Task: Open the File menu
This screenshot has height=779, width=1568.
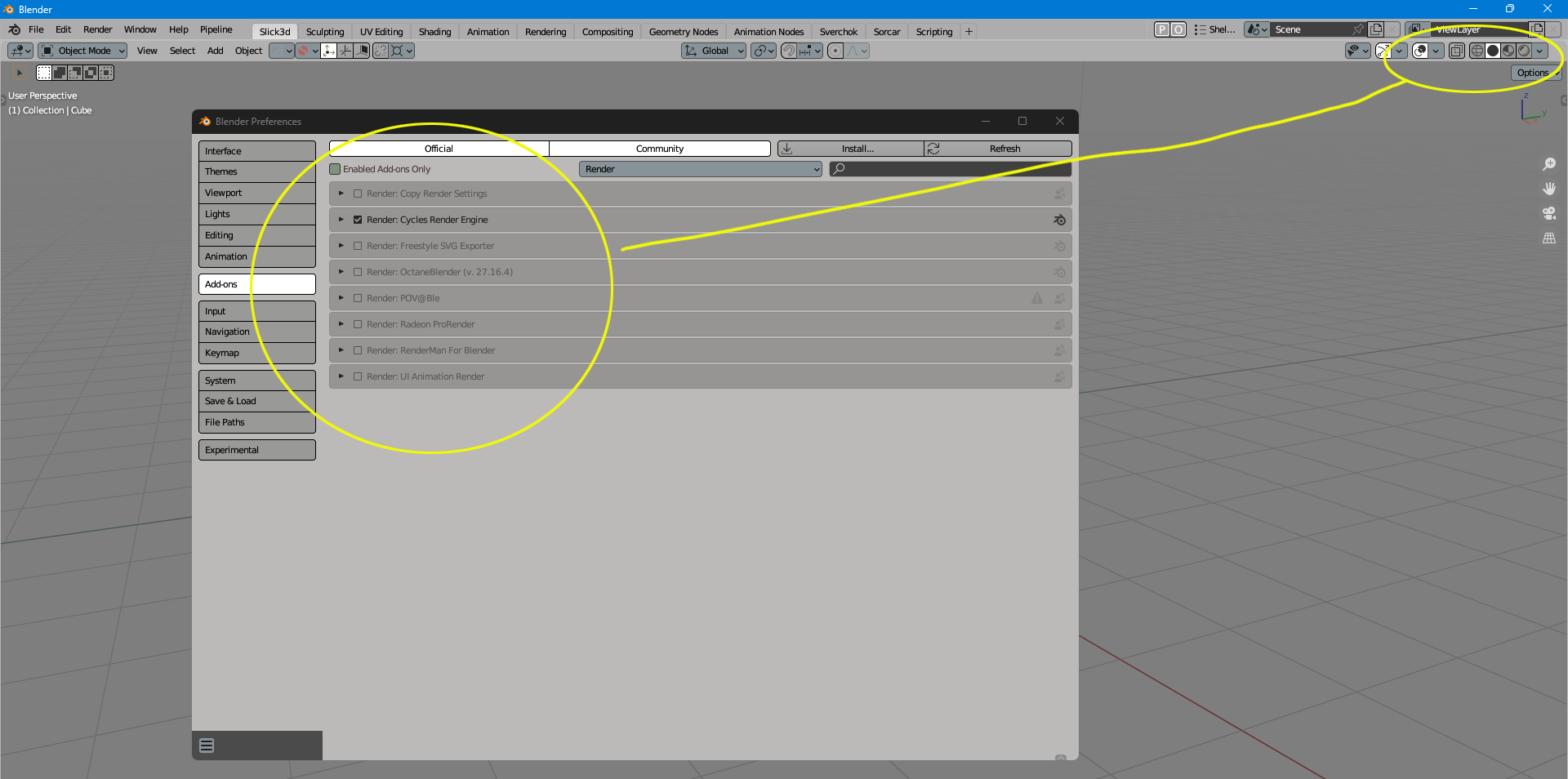Action: tap(36, 29)
